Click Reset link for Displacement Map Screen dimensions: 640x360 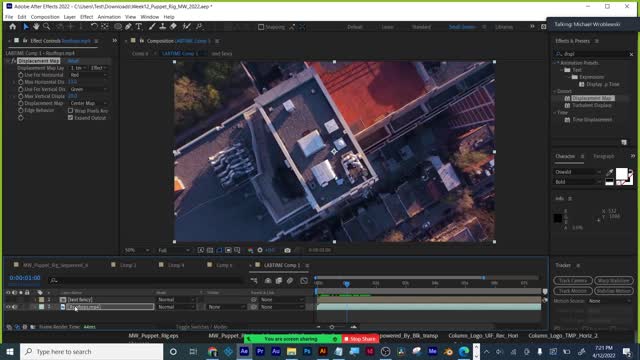(73, 61)
